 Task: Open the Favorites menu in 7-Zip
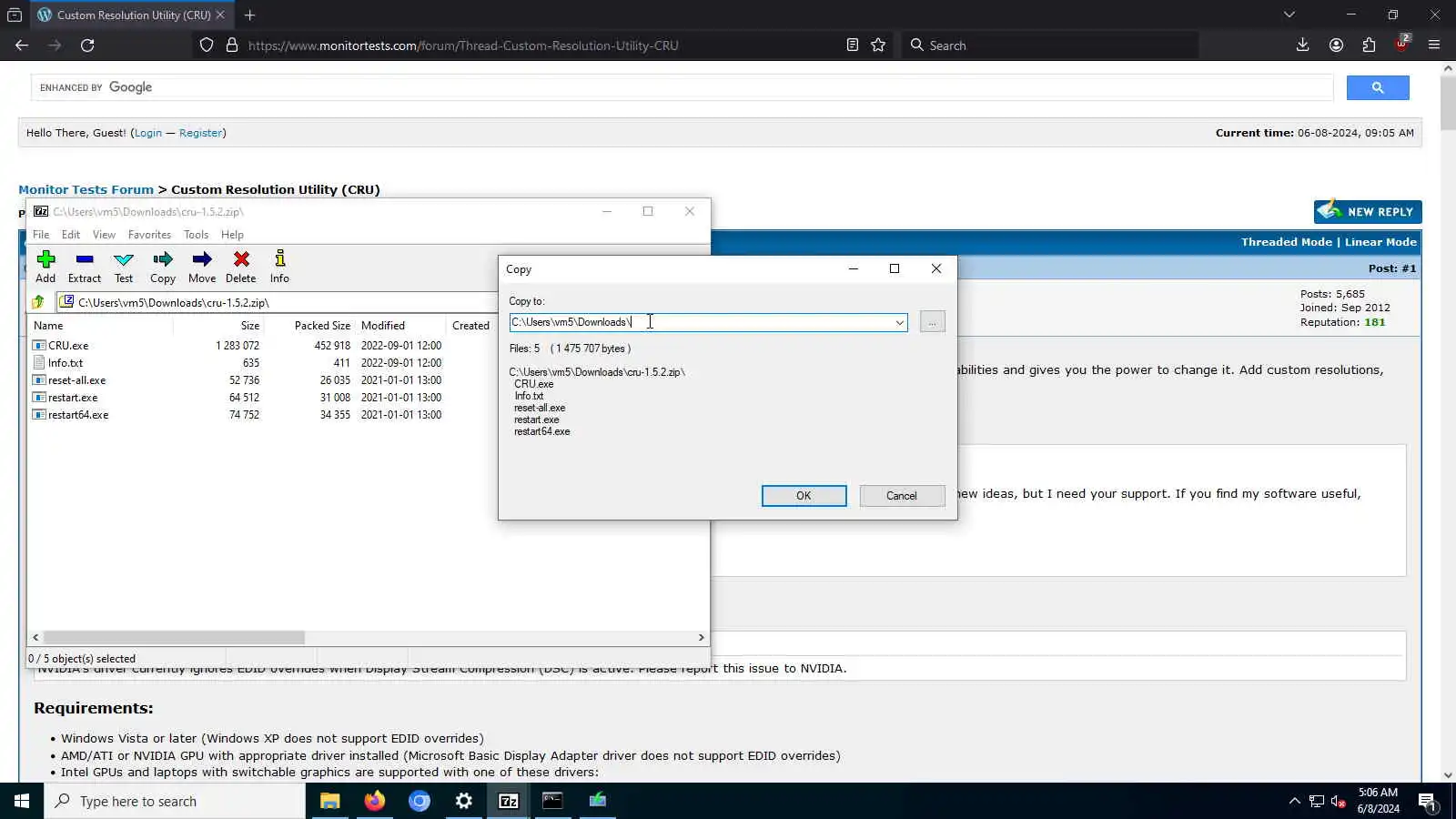point(149,235)
